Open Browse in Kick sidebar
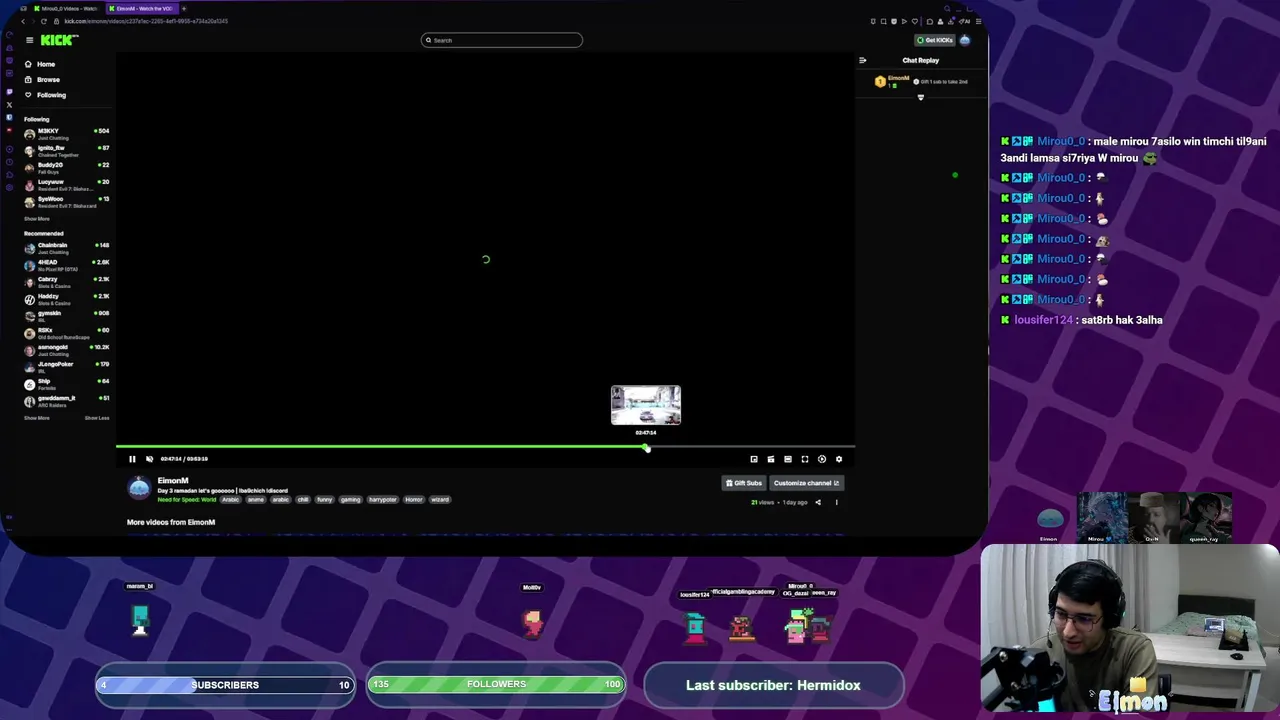1280x720 pixels. 42,80
